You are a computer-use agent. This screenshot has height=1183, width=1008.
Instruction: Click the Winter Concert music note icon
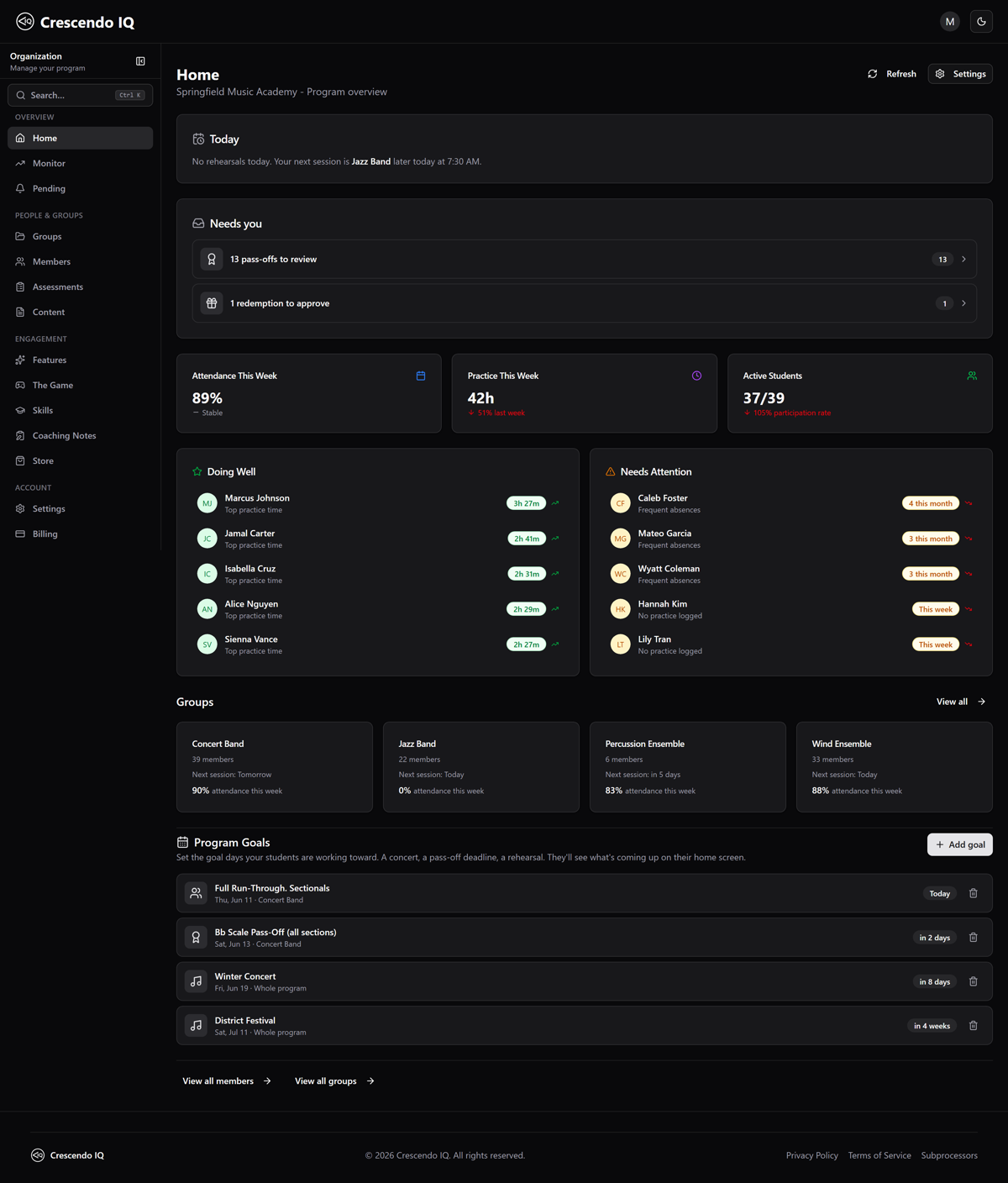pos(196,981)
